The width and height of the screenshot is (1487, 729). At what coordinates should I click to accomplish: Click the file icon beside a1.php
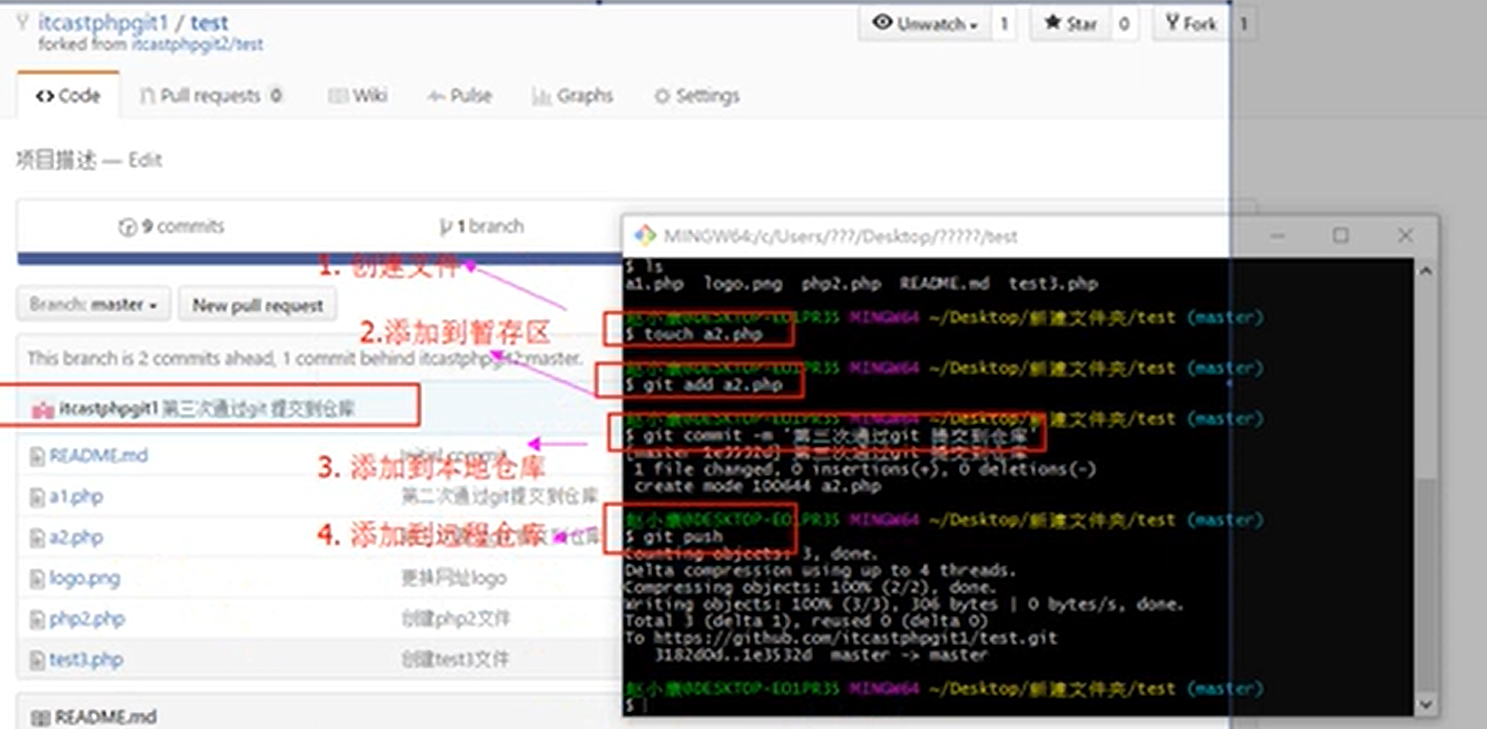37,497
